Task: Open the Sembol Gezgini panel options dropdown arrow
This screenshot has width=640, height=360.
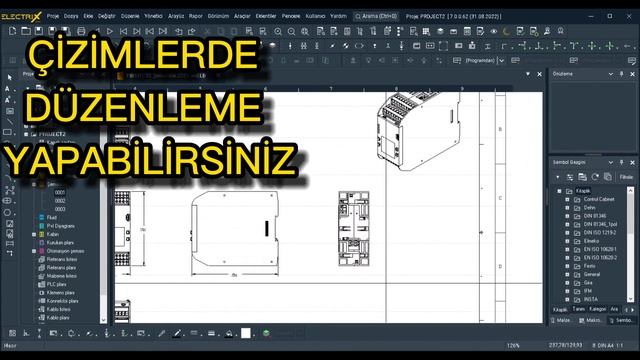Action: 611,162
